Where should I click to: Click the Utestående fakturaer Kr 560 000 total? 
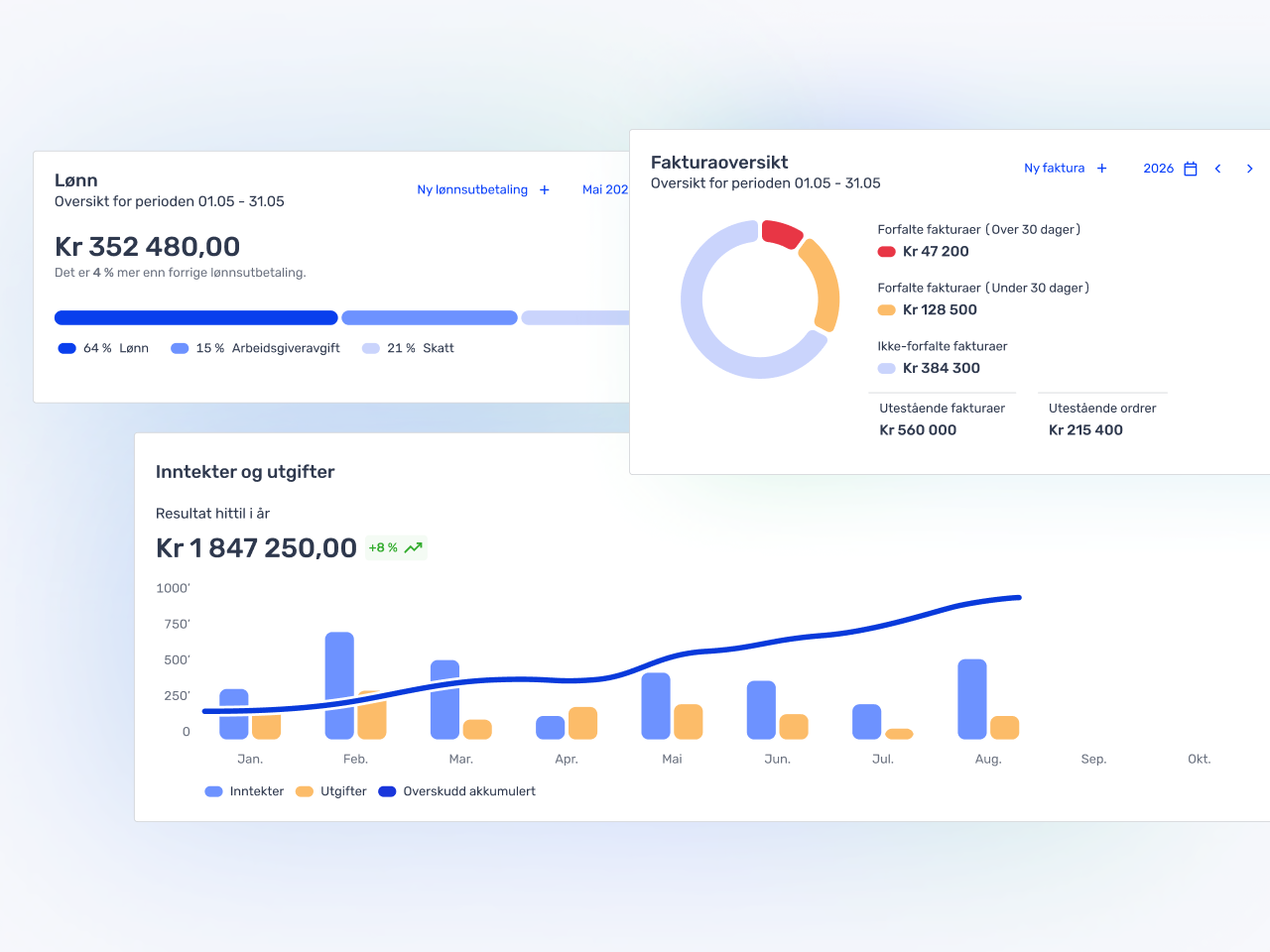click(x=918, y=430)
